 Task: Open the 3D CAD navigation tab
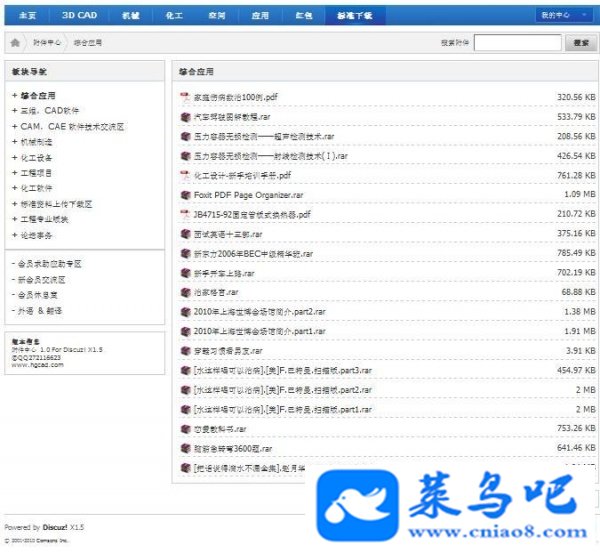point(79,15)
